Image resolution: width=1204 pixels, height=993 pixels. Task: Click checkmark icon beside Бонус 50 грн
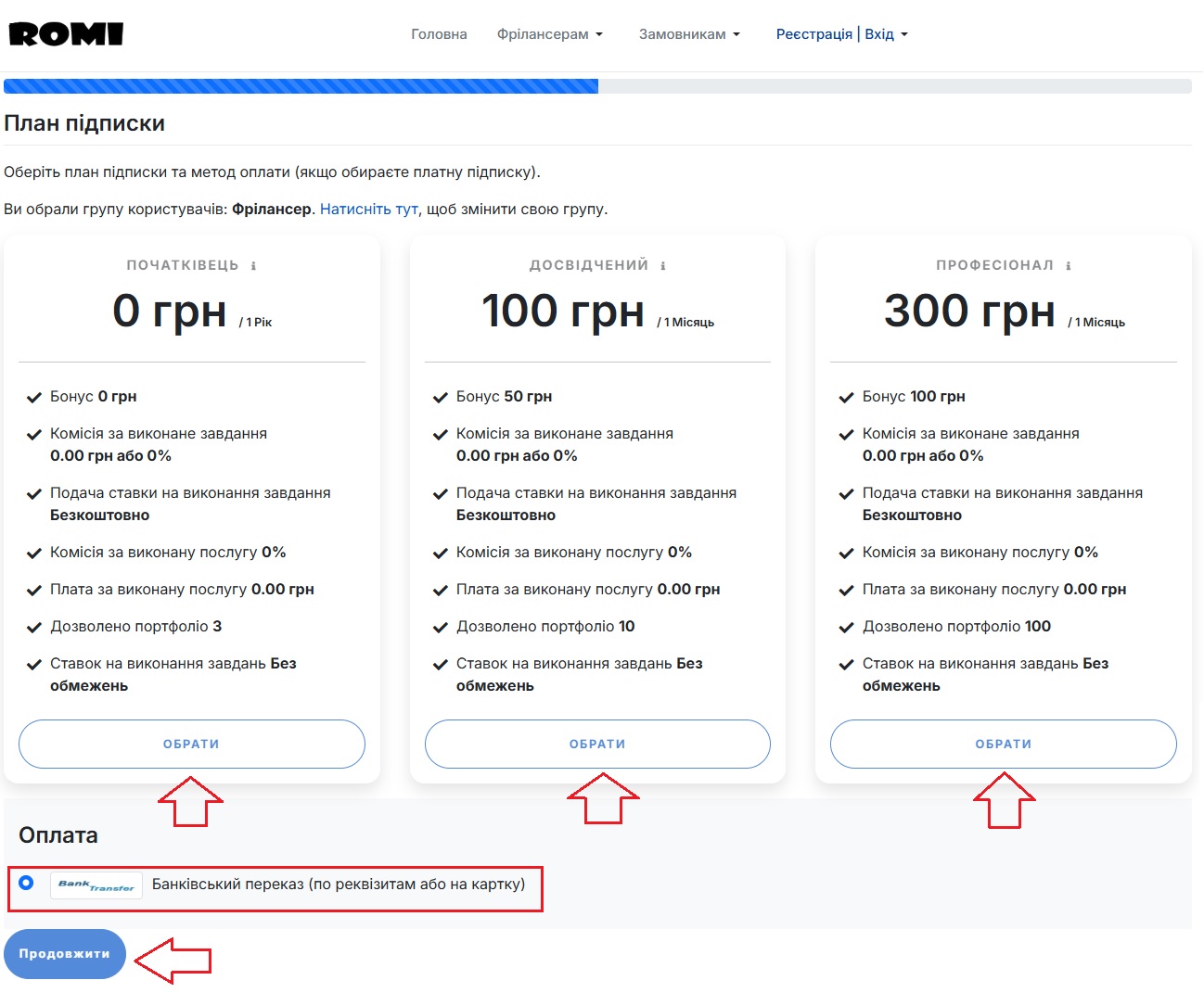(x=441, y=398)
